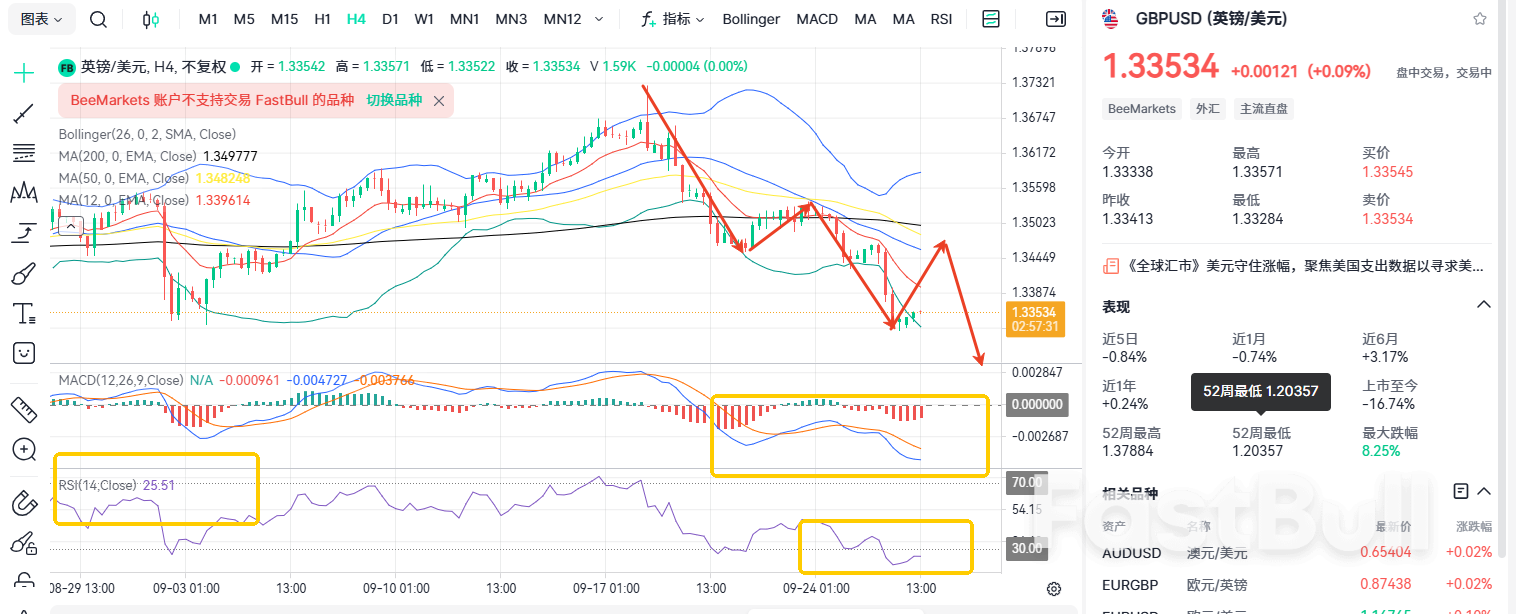Collapse the 表现 performance section
1516x614 pixels.
[1484, 305]
